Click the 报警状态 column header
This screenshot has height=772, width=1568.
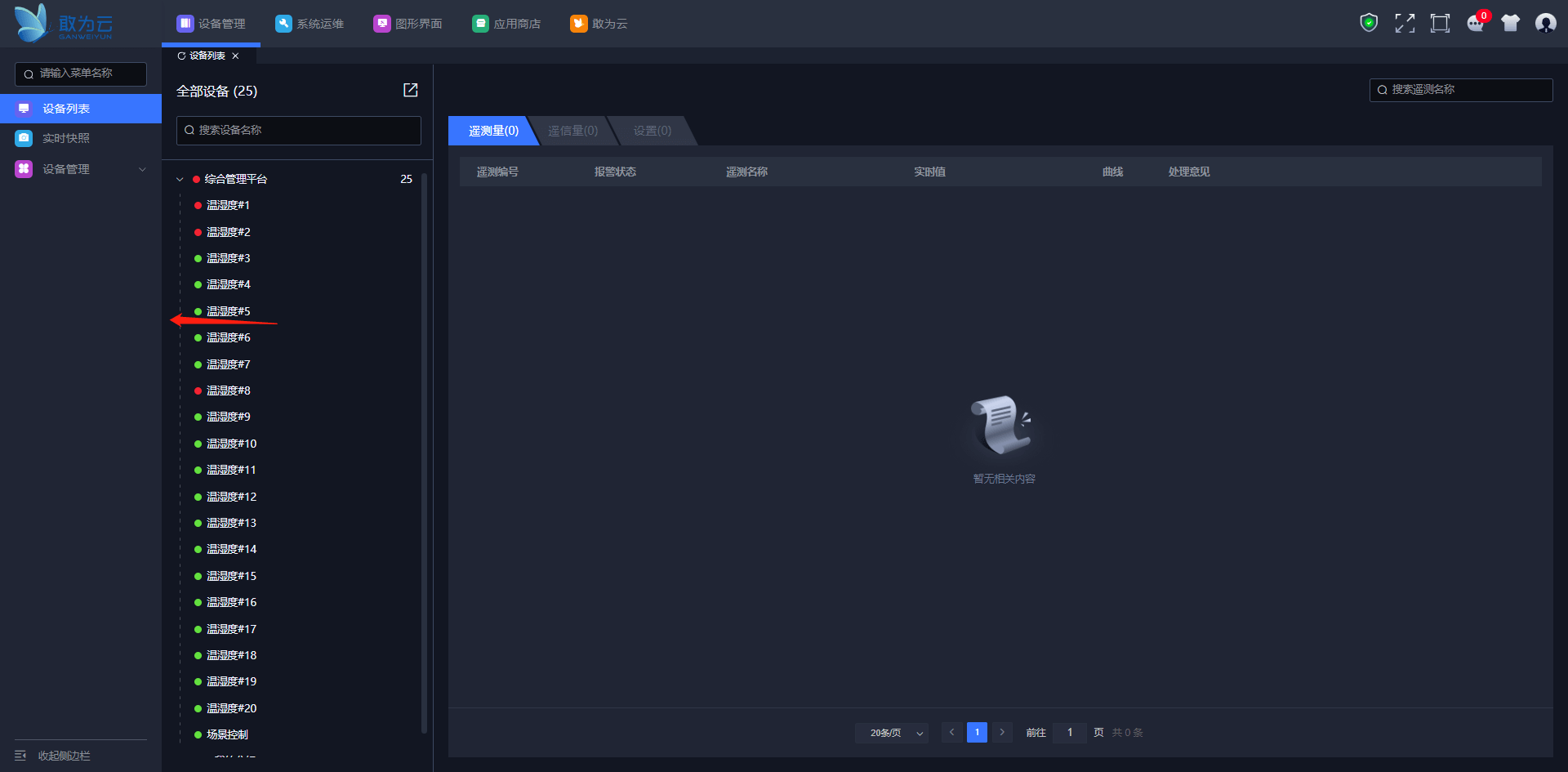(x=615, y=172)
